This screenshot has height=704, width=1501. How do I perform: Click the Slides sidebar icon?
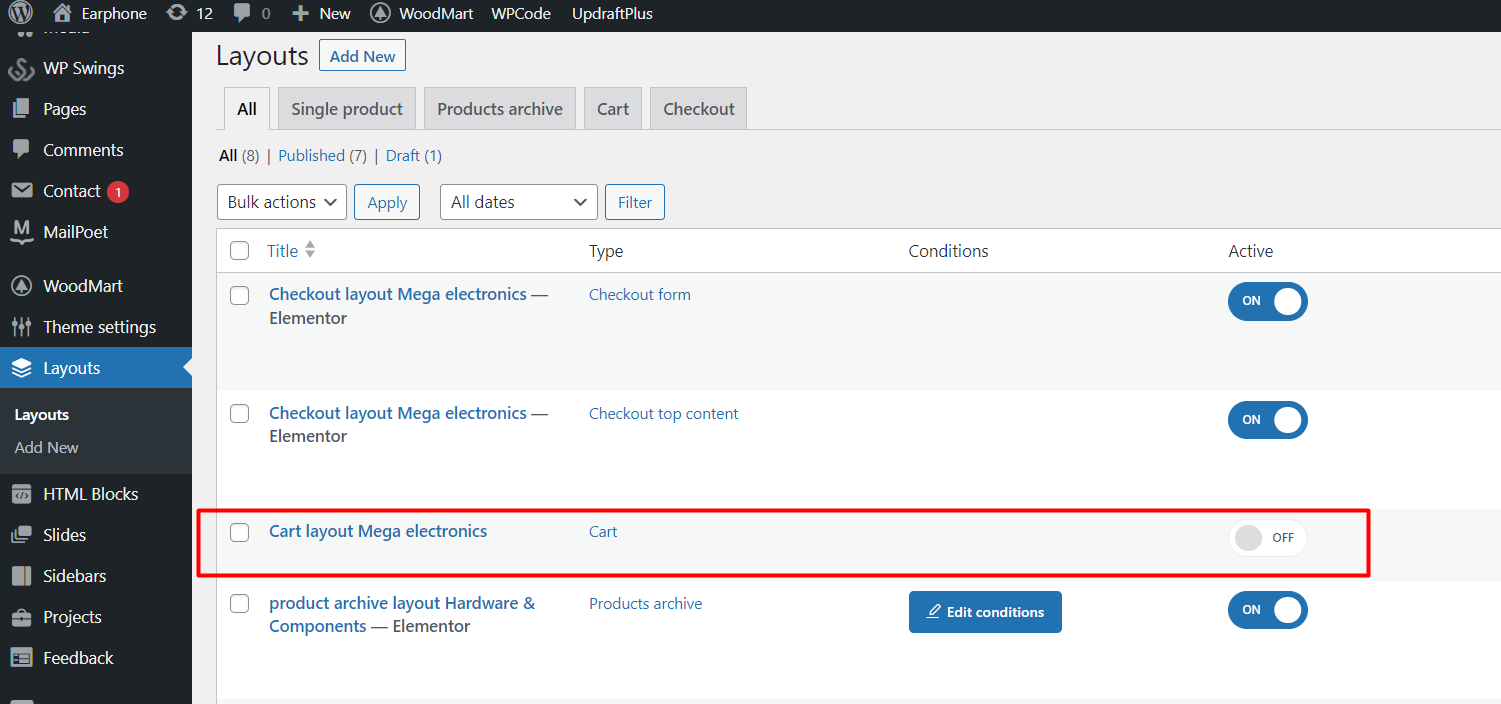pyautogui.click(x=22, y=535)
